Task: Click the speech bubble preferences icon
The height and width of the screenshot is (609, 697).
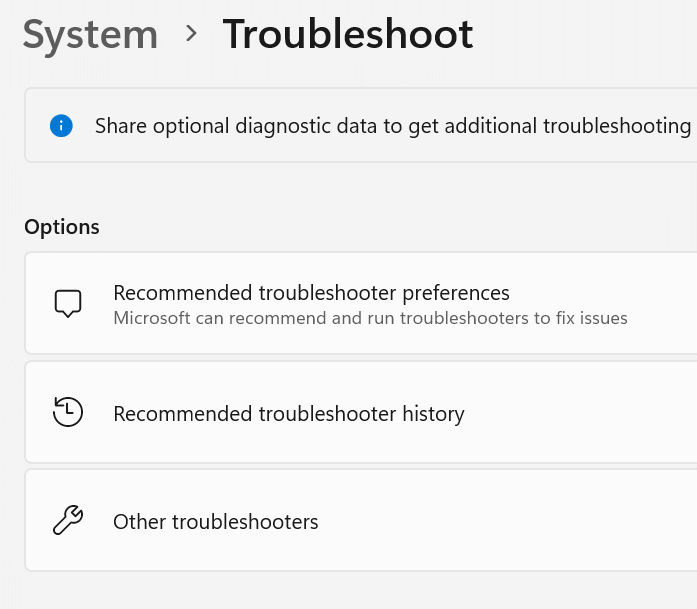Action: click(67, 303)
